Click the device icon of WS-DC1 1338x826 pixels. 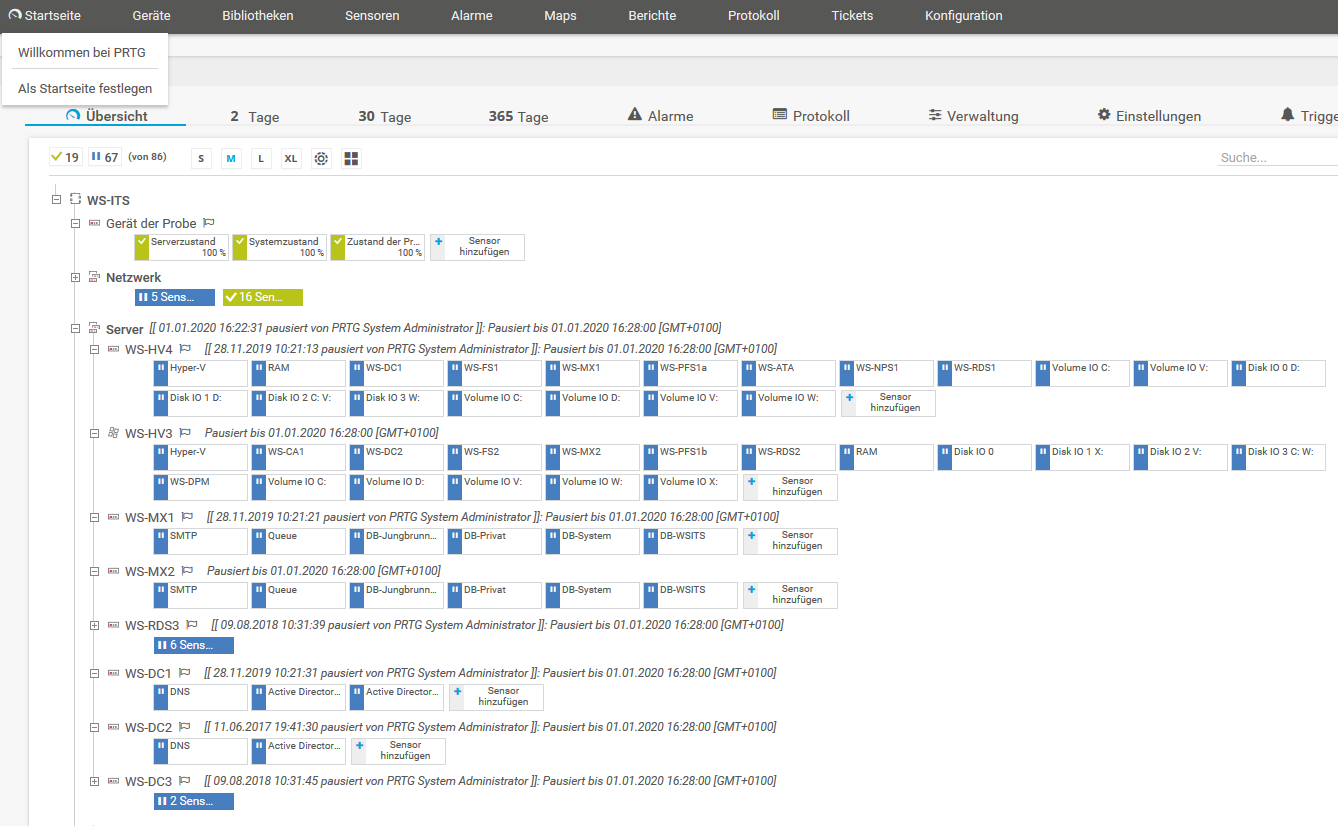pyautogui.click(x=113, y=673)
